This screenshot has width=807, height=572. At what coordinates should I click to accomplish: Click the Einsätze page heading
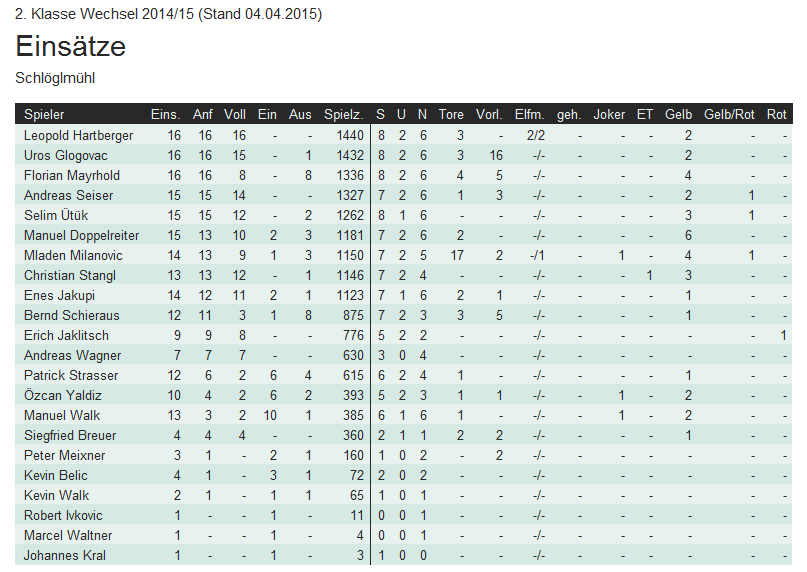pos(71,47)
